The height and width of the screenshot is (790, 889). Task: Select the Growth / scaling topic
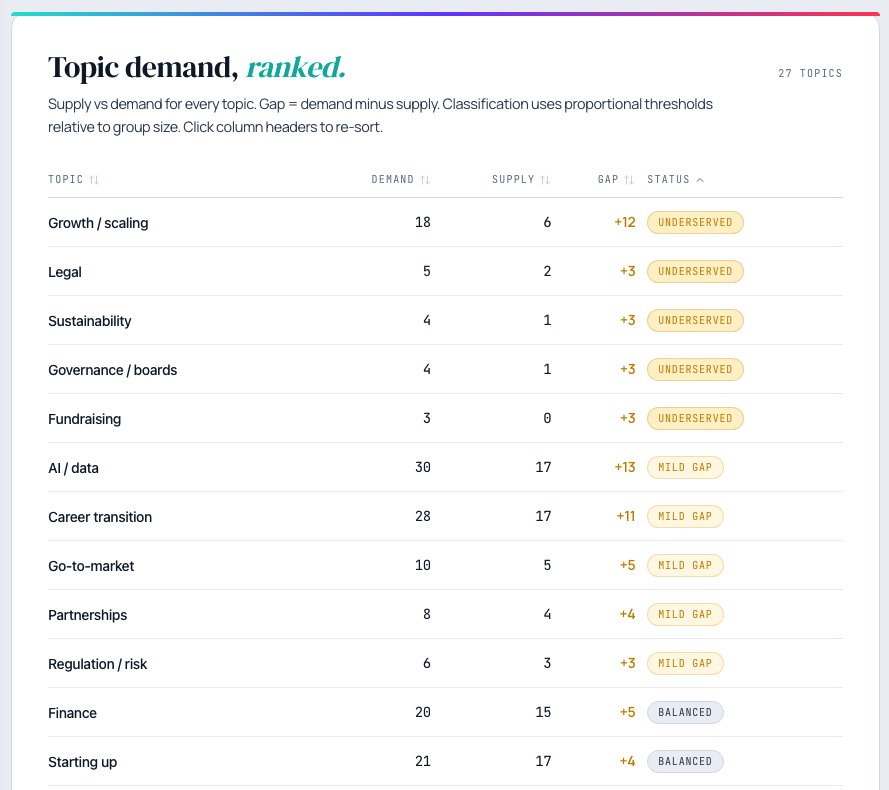[x=98, y=223]
